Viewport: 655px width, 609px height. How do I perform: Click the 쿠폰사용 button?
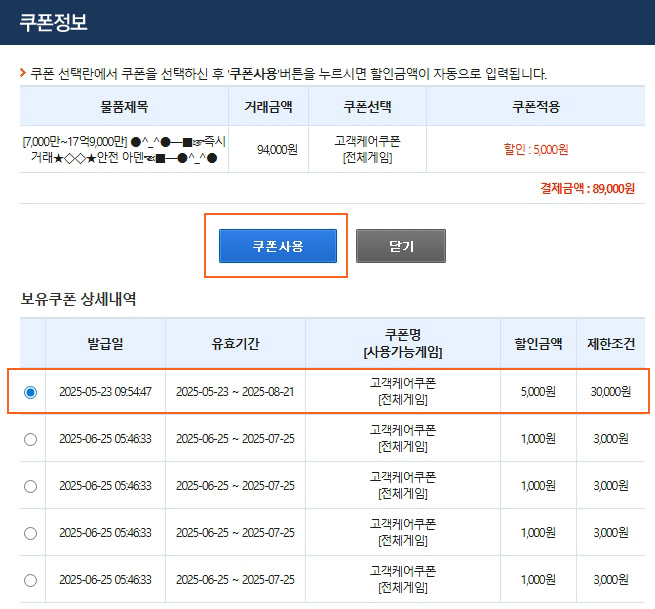[x=277, y=246]
